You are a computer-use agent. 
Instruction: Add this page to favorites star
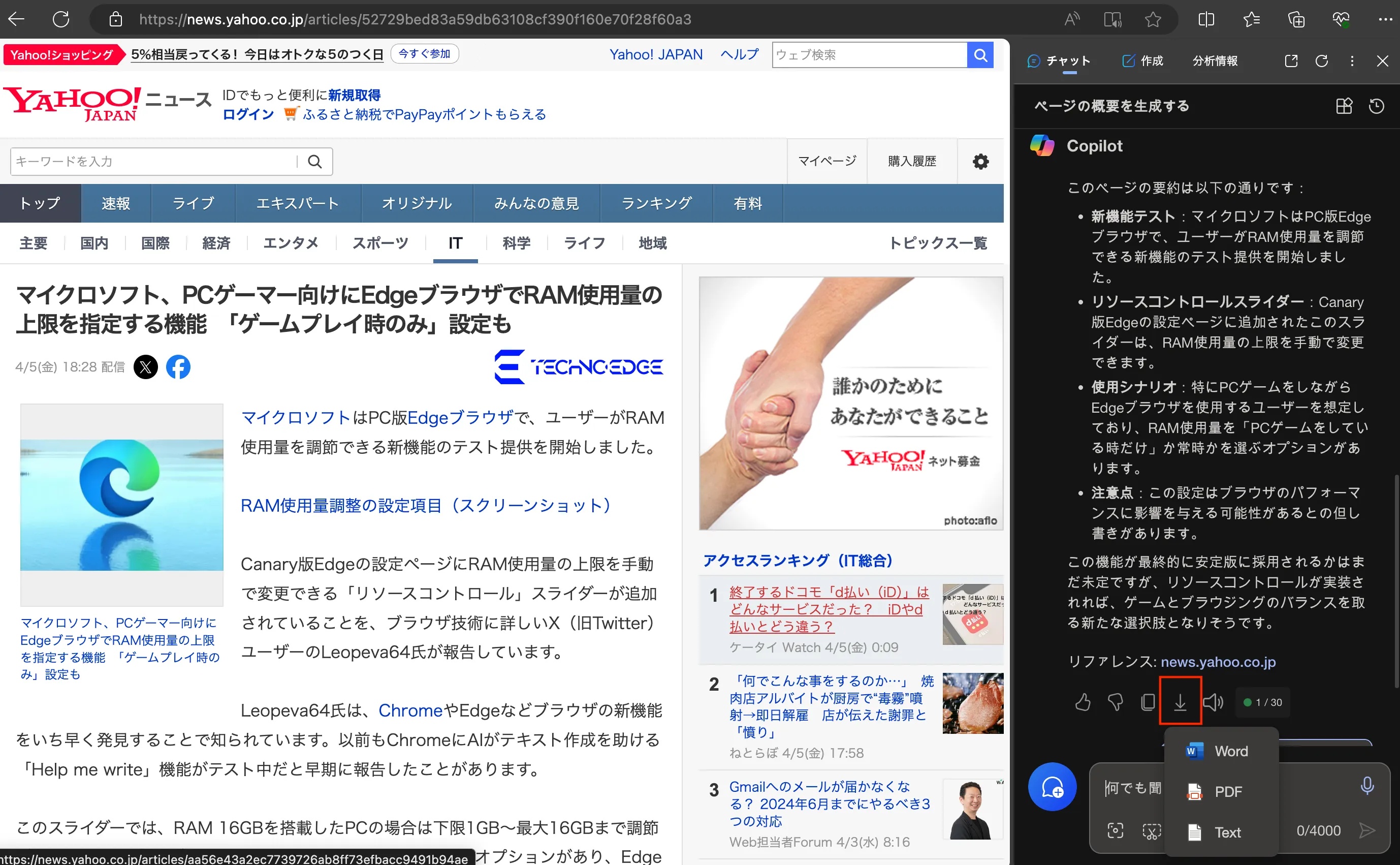1153,19
